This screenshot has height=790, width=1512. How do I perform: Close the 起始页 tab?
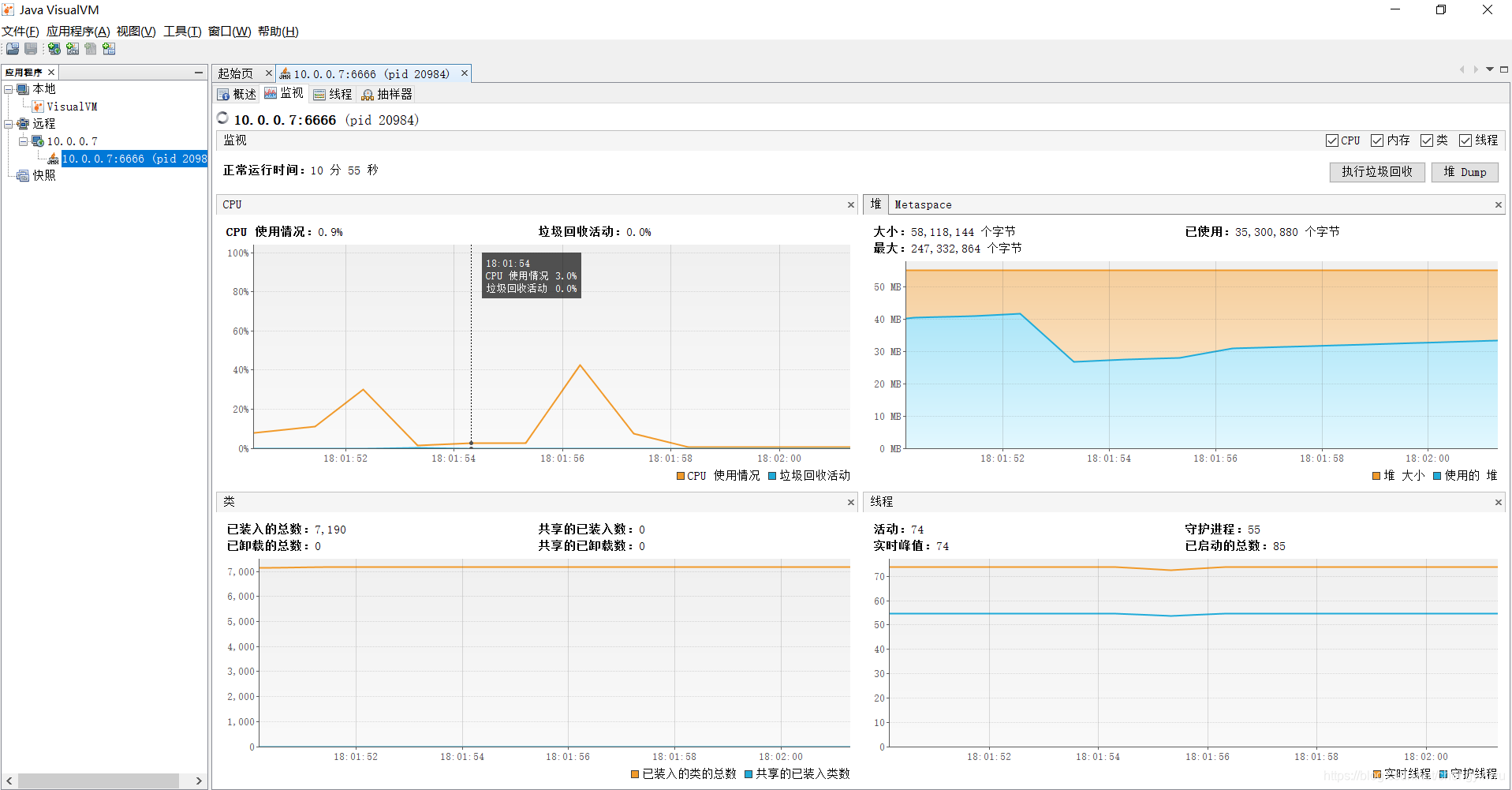tap(268, 73)
